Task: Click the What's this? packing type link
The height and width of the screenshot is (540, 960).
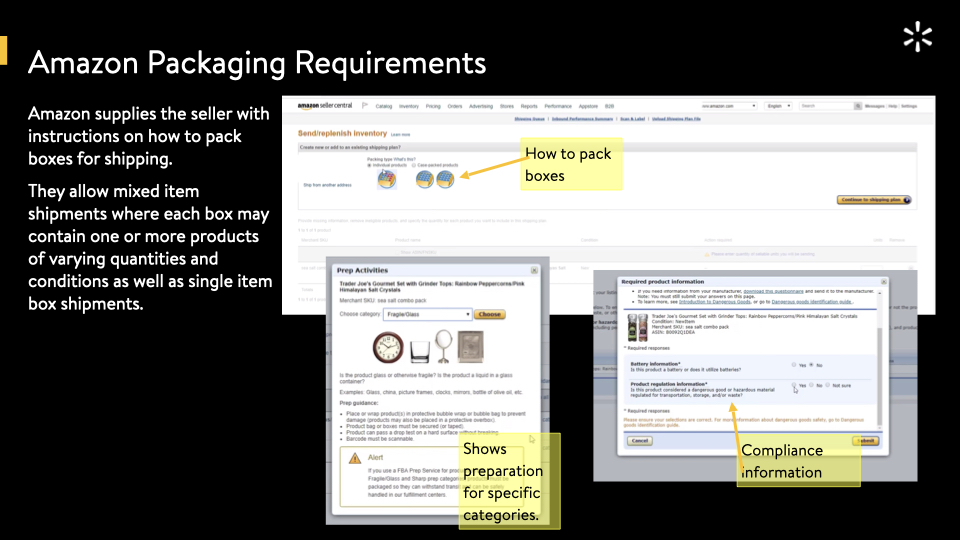Action: [x=404, y=159]
